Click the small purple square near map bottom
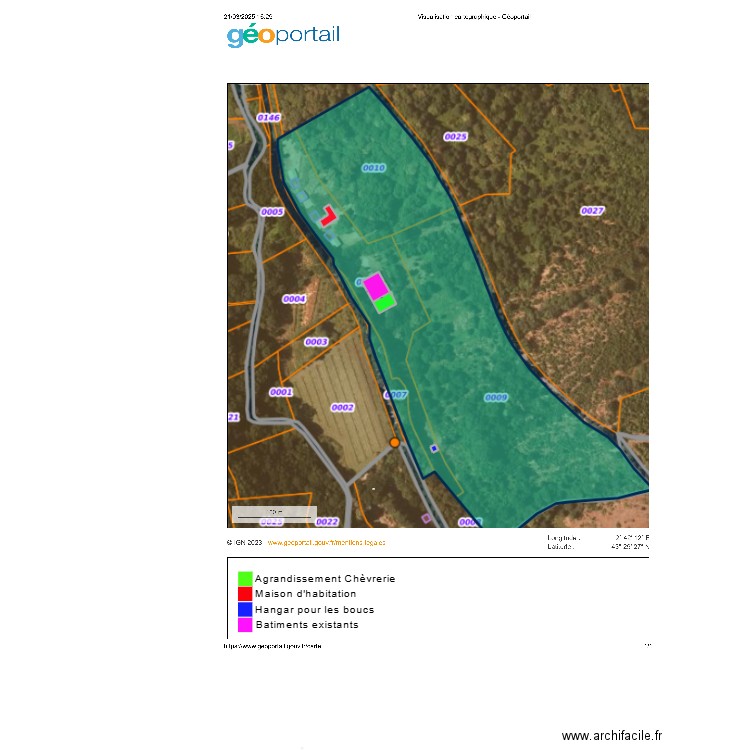 426,518
